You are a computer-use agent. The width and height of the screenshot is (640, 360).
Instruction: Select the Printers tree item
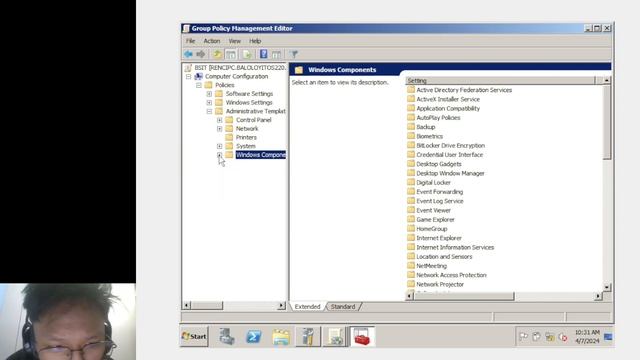(246, 137)
